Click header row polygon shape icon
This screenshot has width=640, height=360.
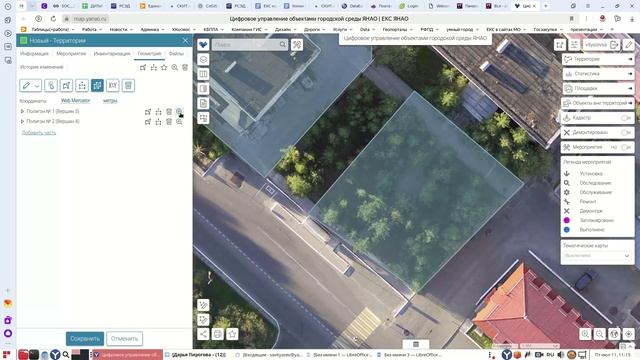(x=143, y=67)
